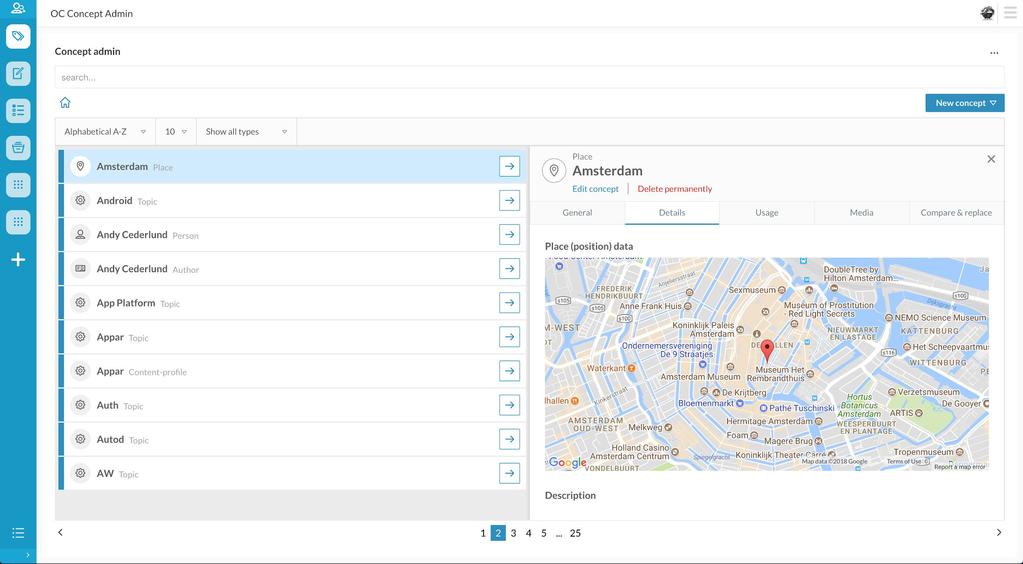Open the Amsterdam row arrow button
Viewport: 1023px width, 564px height.
point(510,166)
